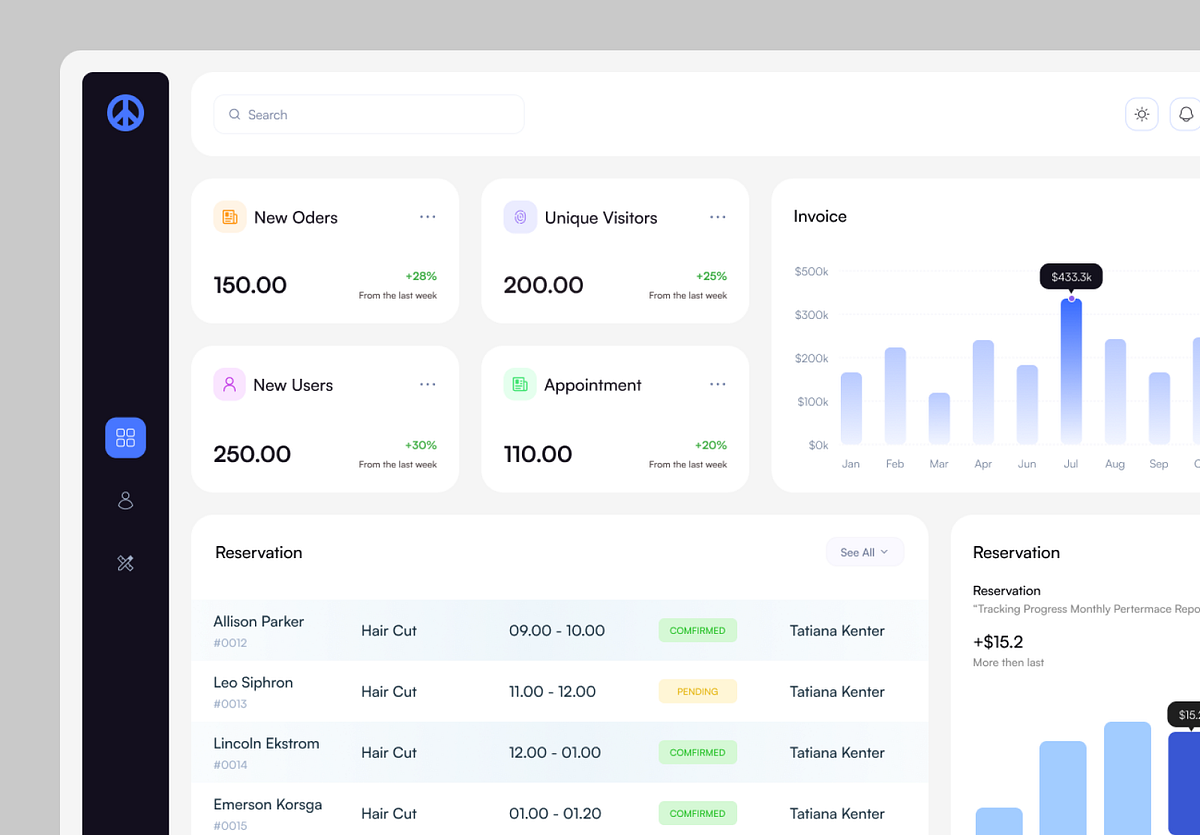Open the user profile icon in the sidebar
Viewport: 1200px width, 835px height.
pyautogui.click(x=125, y=500)
